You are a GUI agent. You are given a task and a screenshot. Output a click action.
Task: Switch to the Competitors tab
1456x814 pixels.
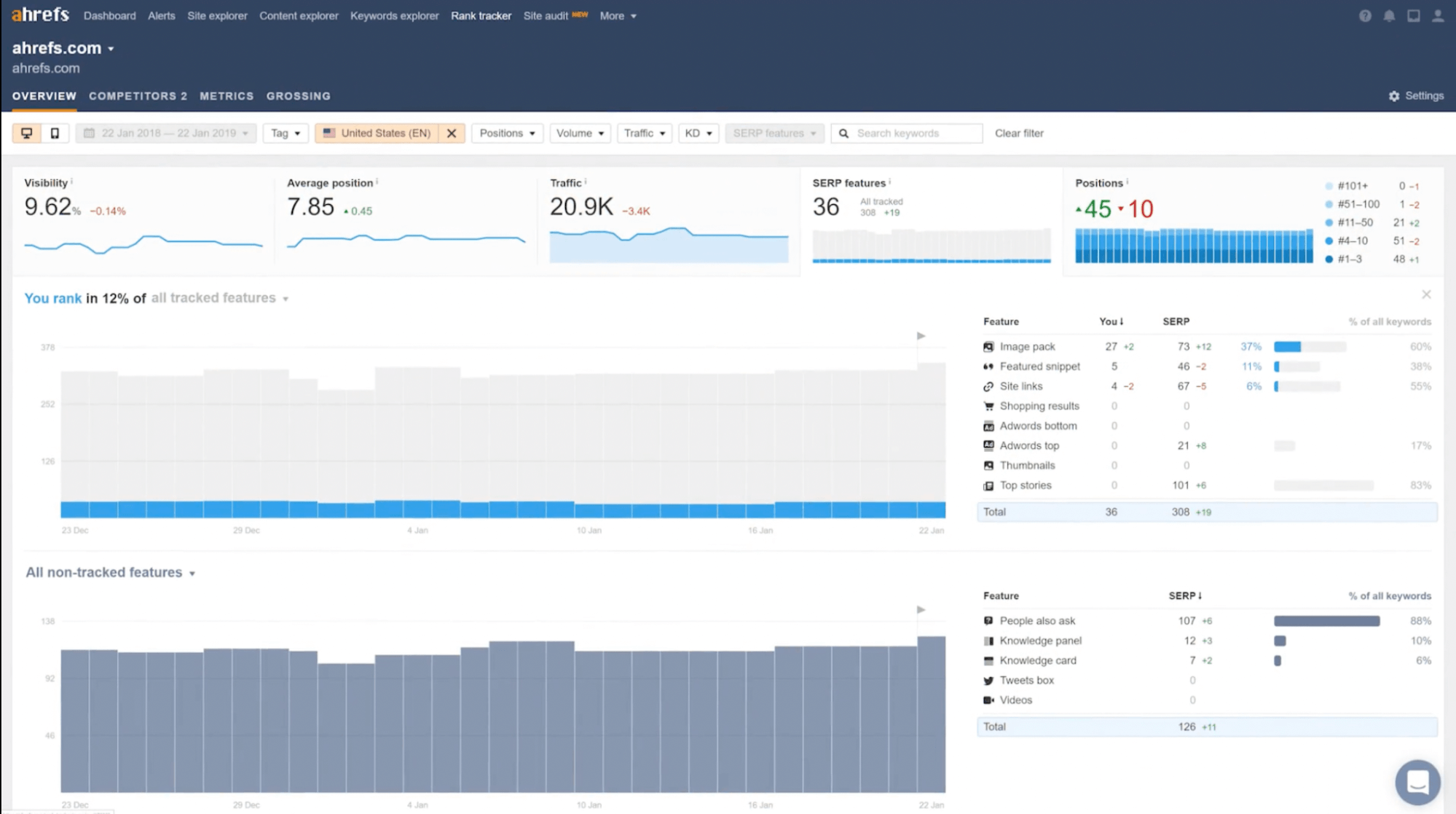point(138,96)
